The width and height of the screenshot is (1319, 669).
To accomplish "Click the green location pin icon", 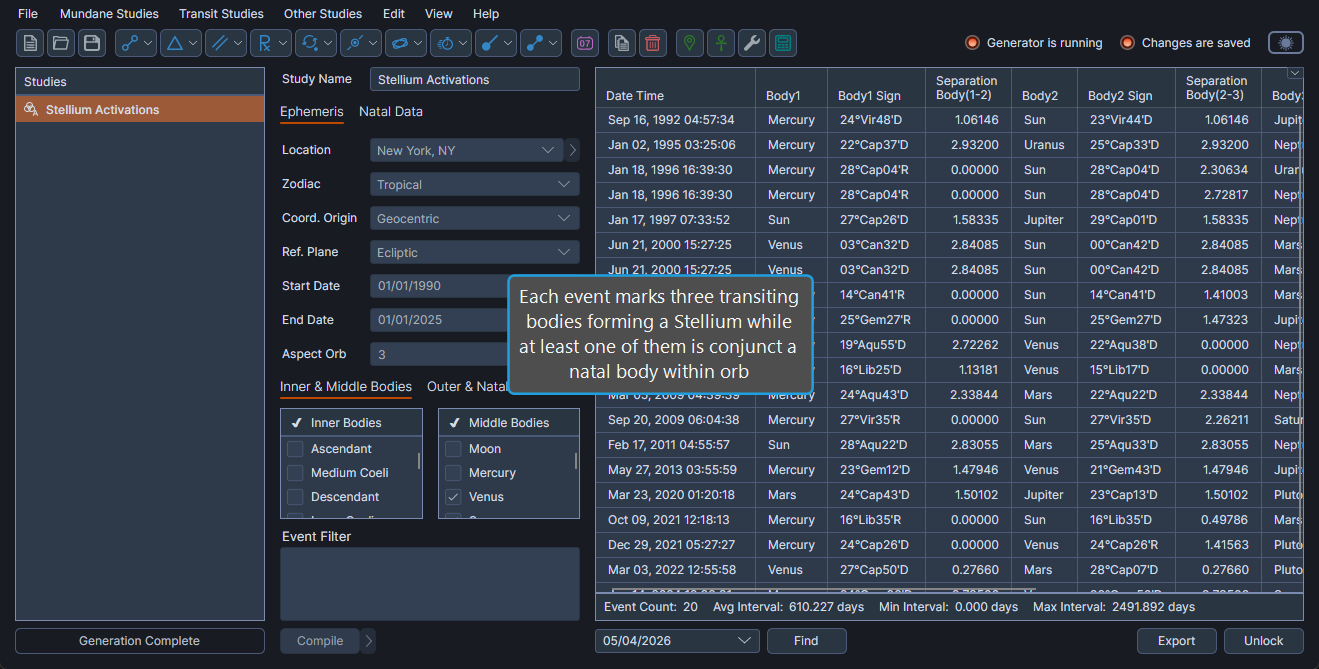I will [690, 43].
